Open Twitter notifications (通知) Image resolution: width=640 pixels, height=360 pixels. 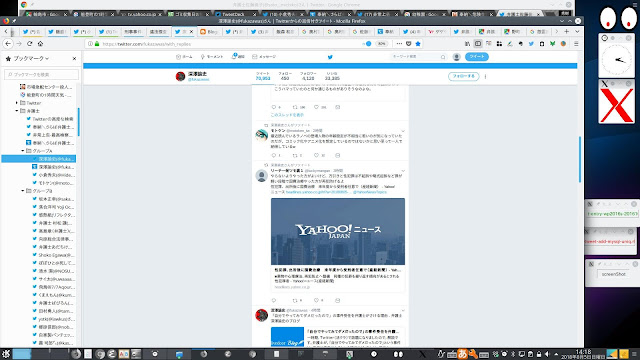tap(238, 57)
